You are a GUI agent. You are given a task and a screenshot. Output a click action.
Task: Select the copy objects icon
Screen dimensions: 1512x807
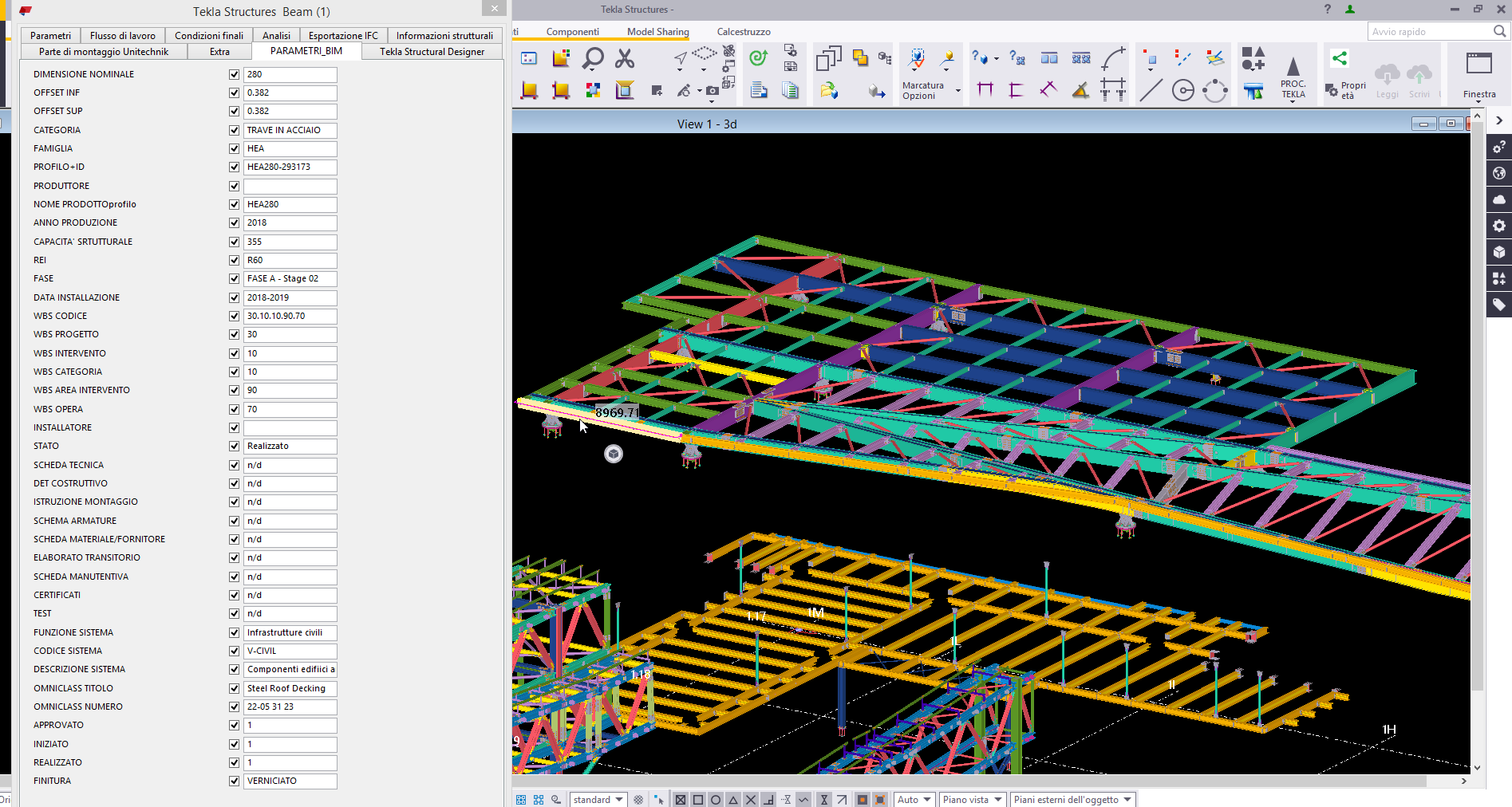pos(828,58)
